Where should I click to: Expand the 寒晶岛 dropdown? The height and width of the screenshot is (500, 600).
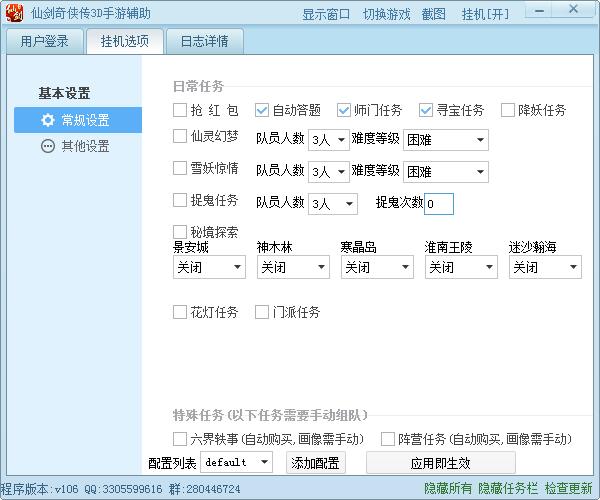(377, 267)
